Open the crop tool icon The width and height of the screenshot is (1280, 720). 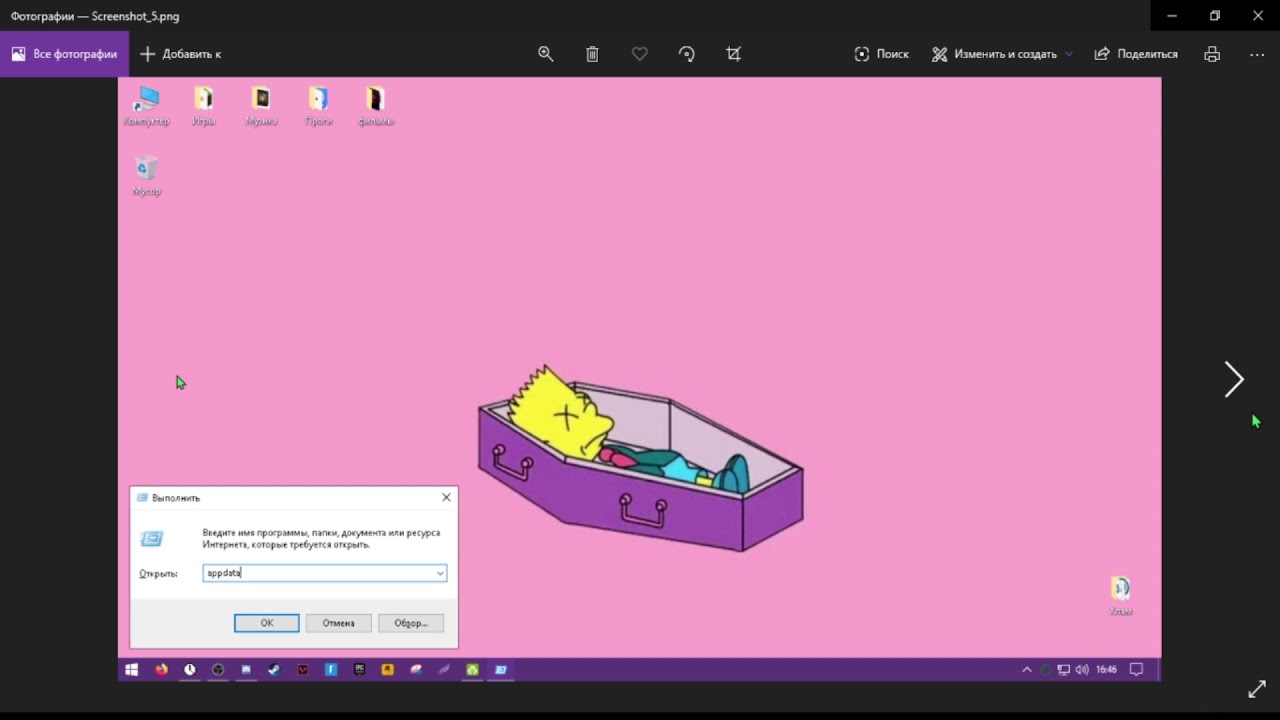point(734,54)
